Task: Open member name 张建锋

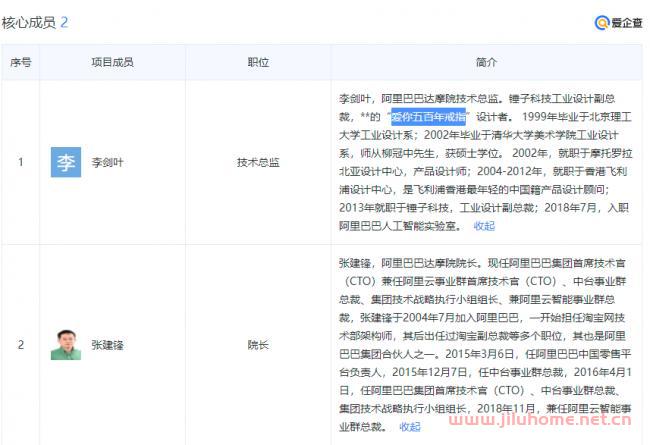Action: (x=111, y=344)
